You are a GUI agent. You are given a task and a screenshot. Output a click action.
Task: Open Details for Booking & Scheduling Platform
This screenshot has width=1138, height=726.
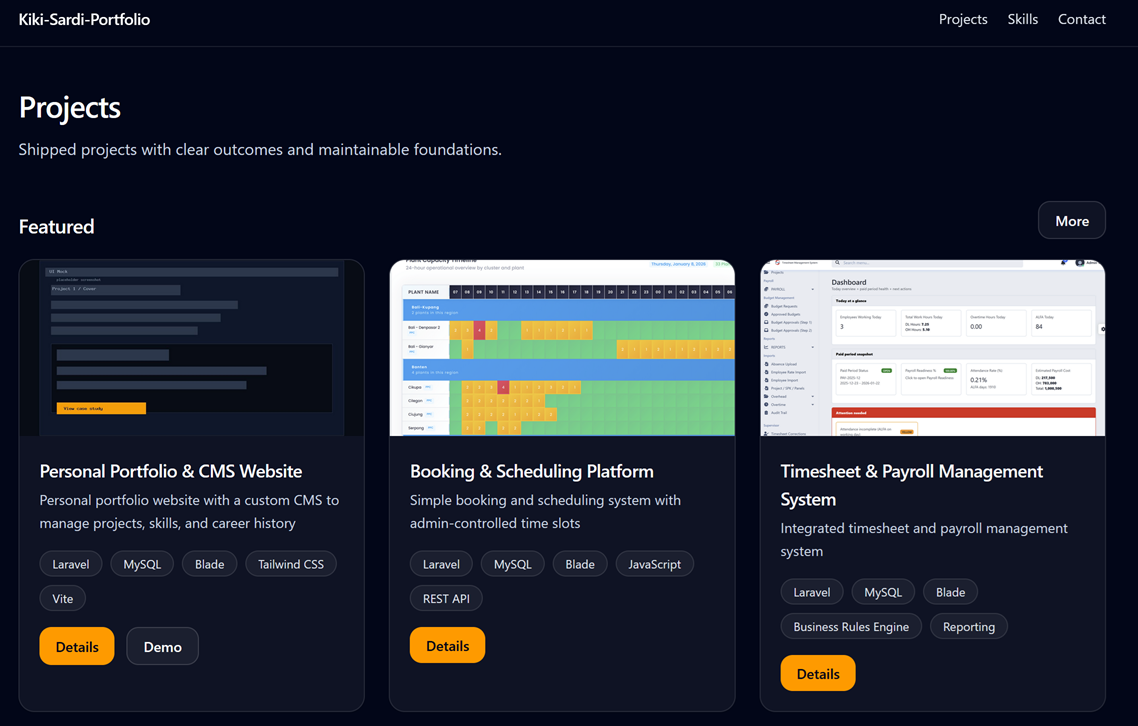tap(447, 645)
